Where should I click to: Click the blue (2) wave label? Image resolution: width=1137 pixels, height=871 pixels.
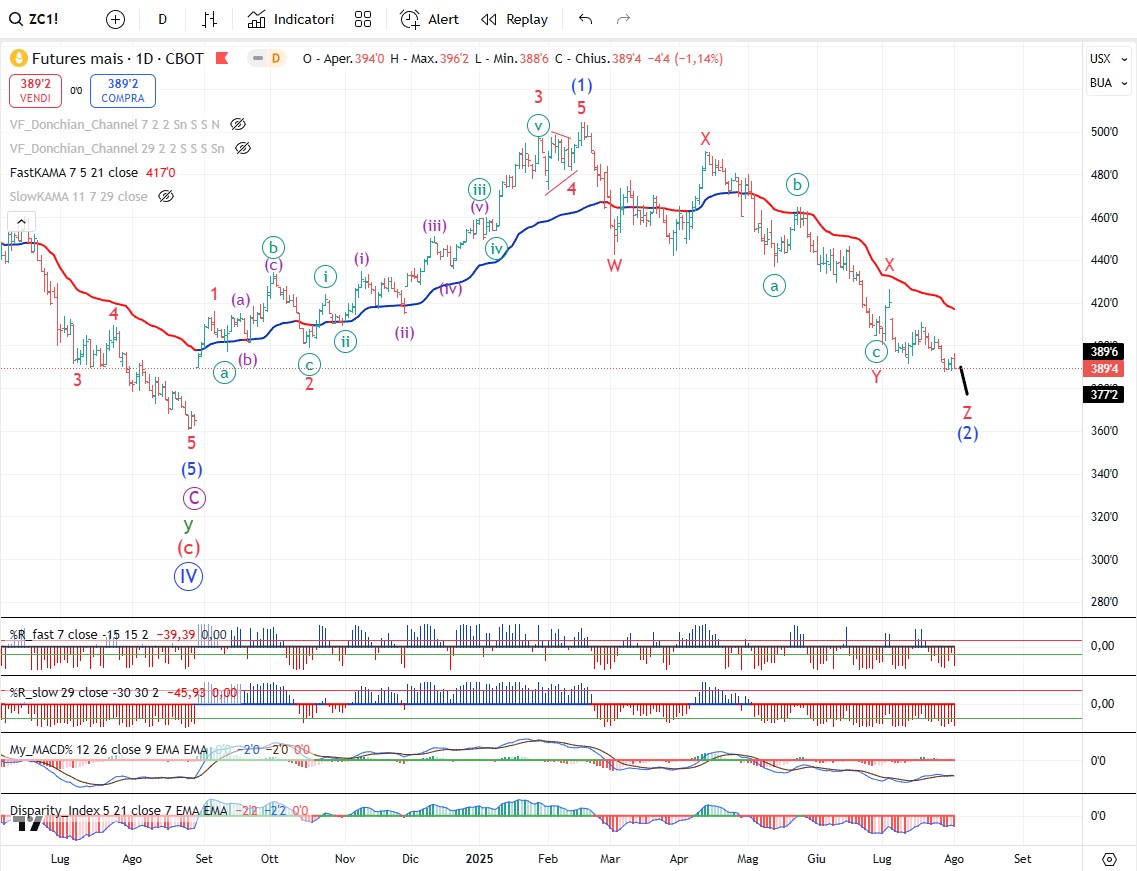tap(967, 433)
